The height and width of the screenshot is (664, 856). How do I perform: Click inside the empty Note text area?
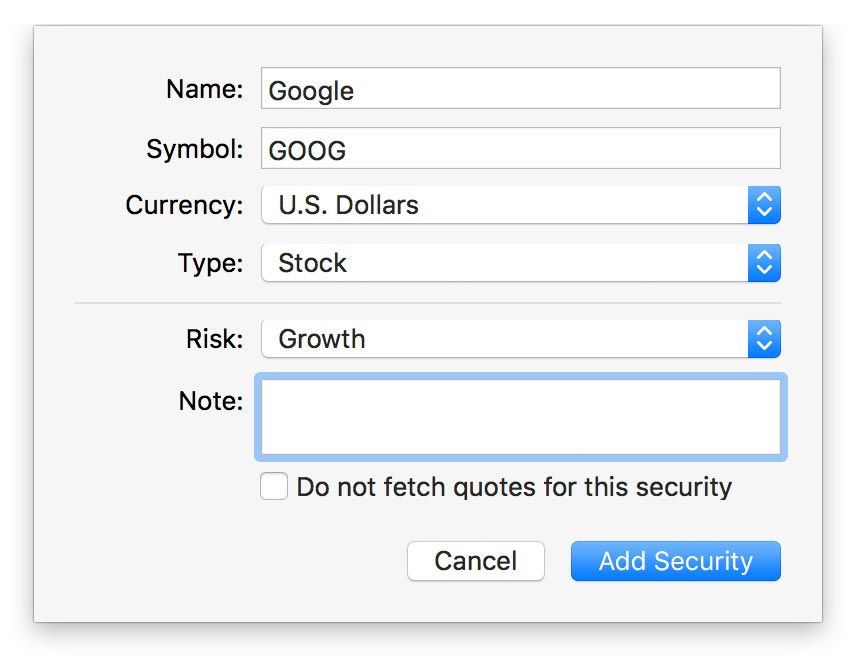pyautogui.click(x=520, y=417)
